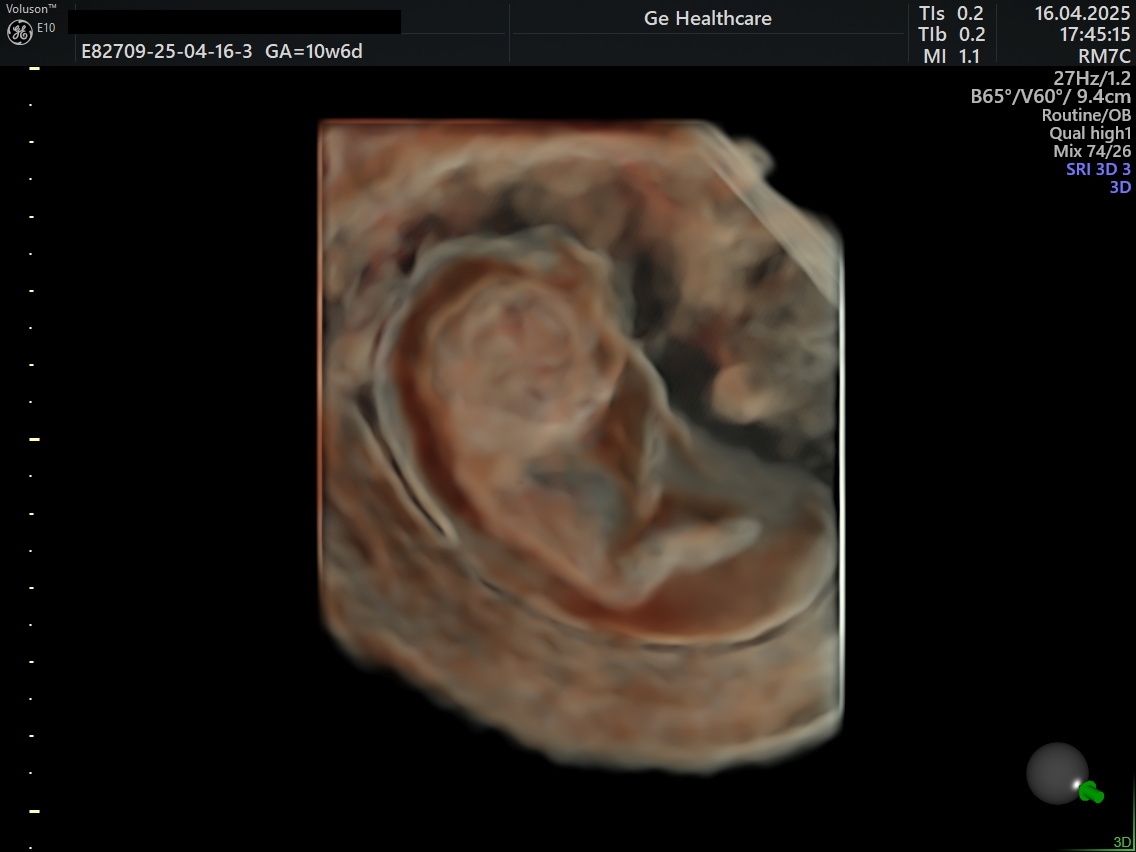This screenshot has width=1136, height=852.
Task: Click the GE logo icon
Action: [19, 32]
